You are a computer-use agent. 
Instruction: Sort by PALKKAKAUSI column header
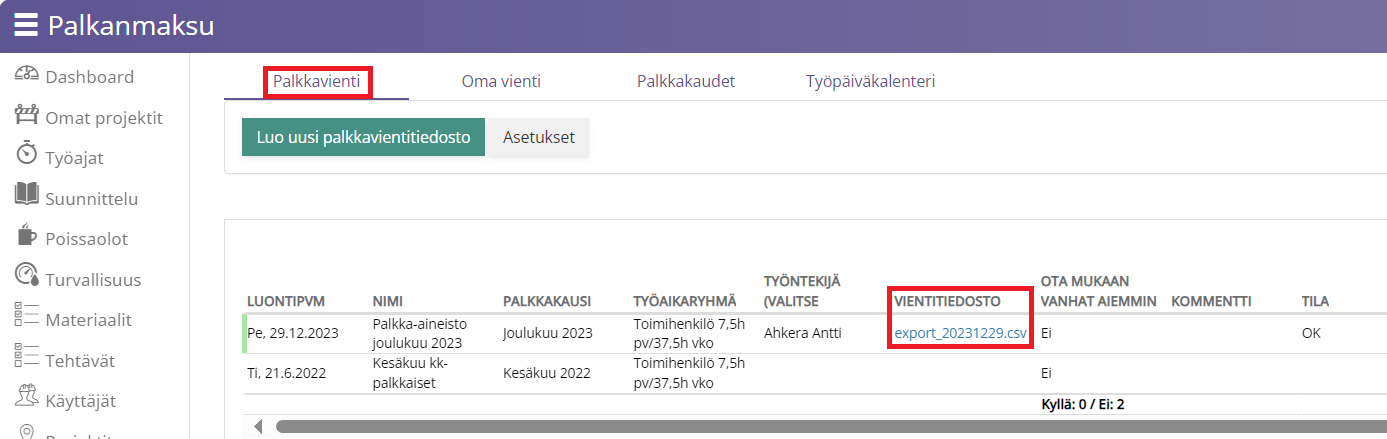(547, 301)
